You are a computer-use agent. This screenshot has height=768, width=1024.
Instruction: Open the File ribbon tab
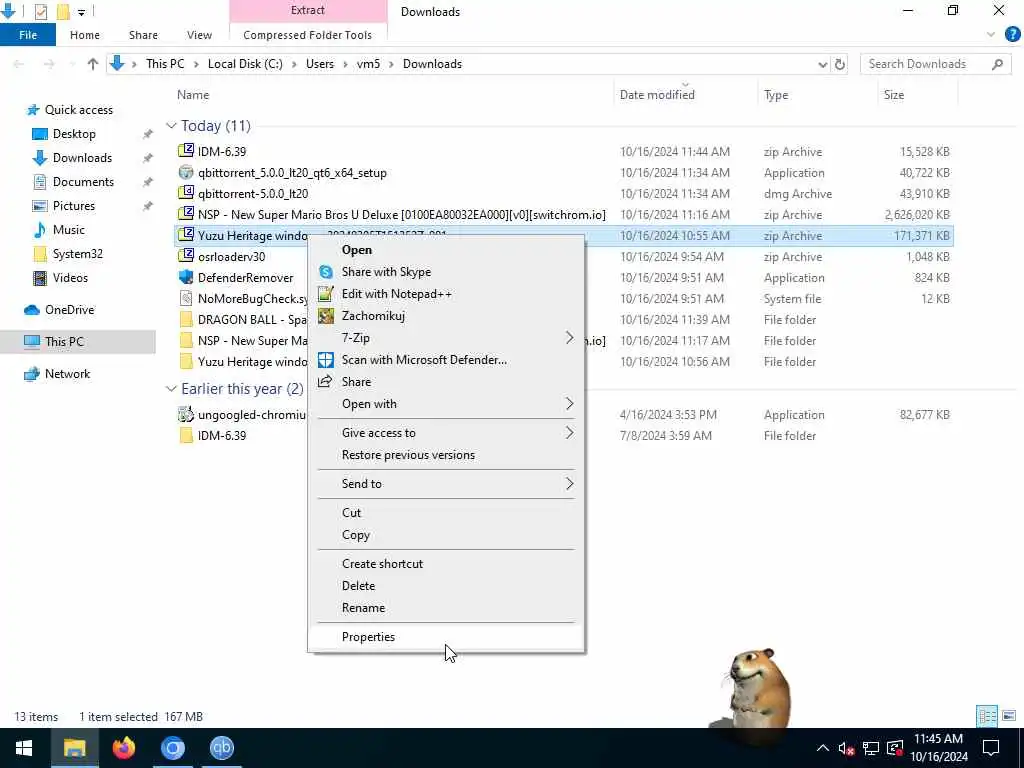(28, 35)
